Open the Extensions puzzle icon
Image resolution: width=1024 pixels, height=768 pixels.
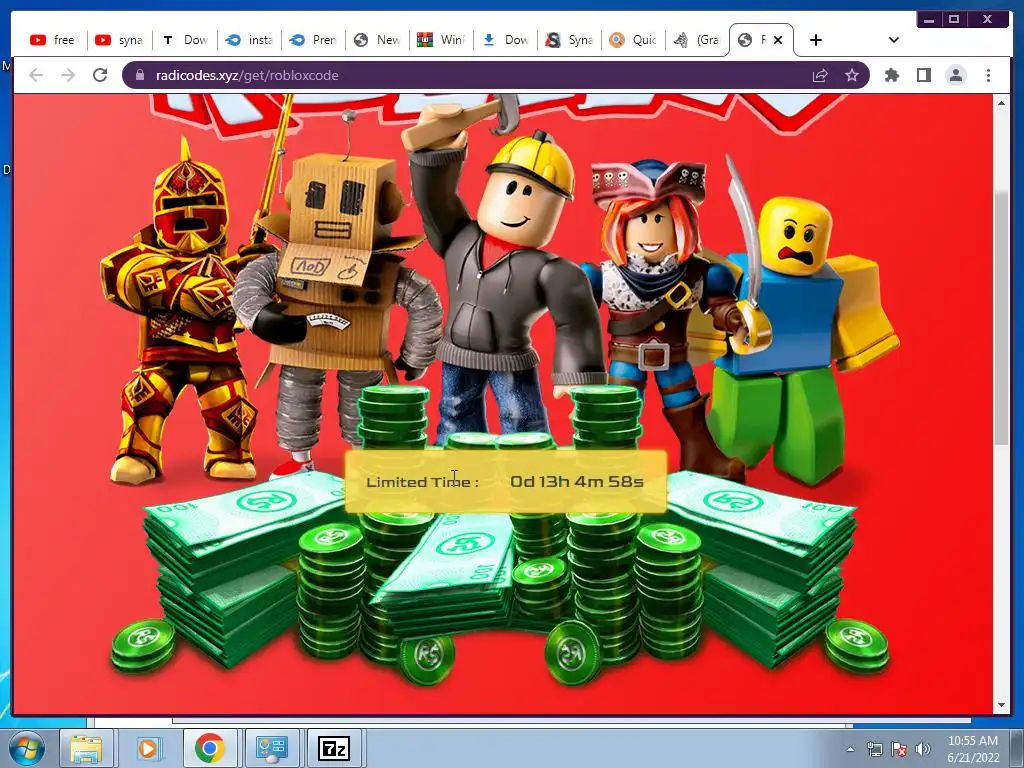click(891, 75)
